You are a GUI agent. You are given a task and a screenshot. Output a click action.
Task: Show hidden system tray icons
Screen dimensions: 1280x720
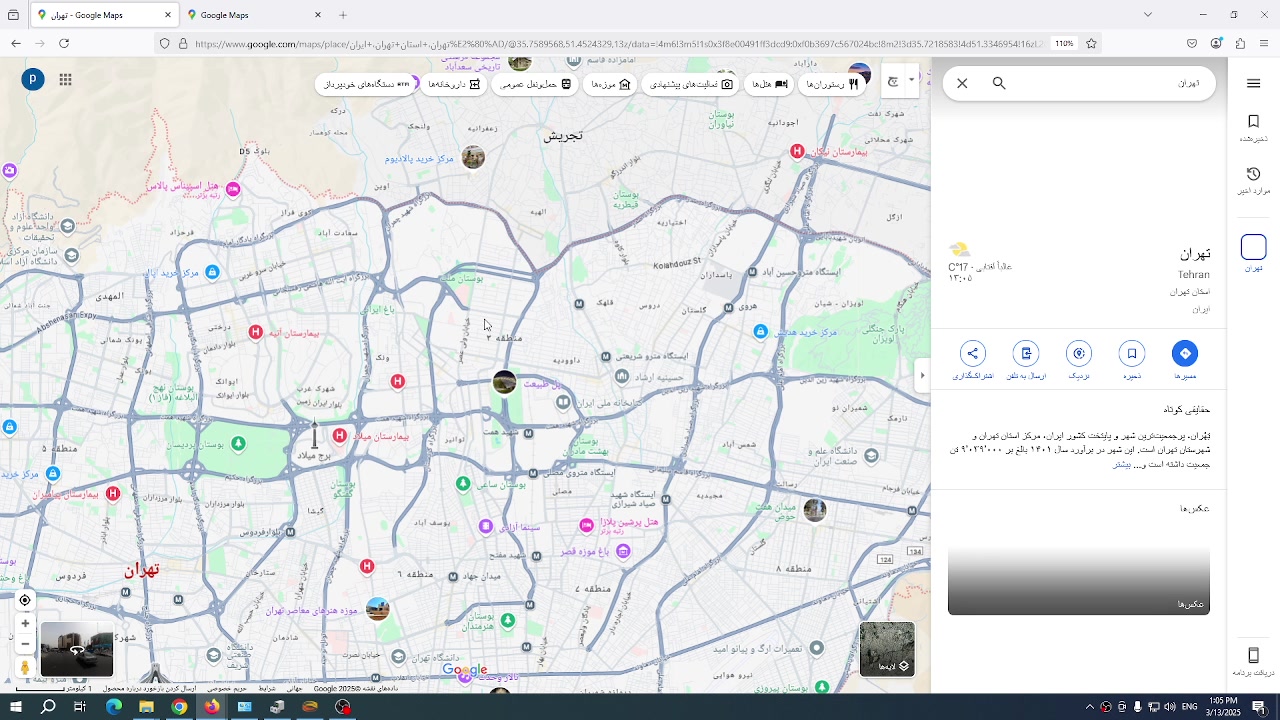coord(1089,707)
